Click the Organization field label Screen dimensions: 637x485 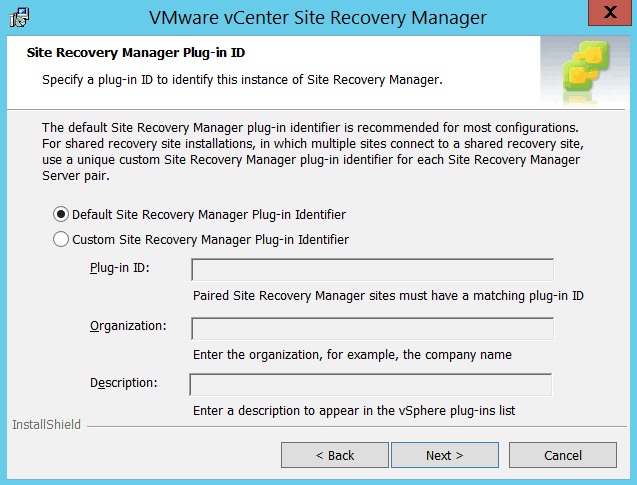tap(127, 326)
